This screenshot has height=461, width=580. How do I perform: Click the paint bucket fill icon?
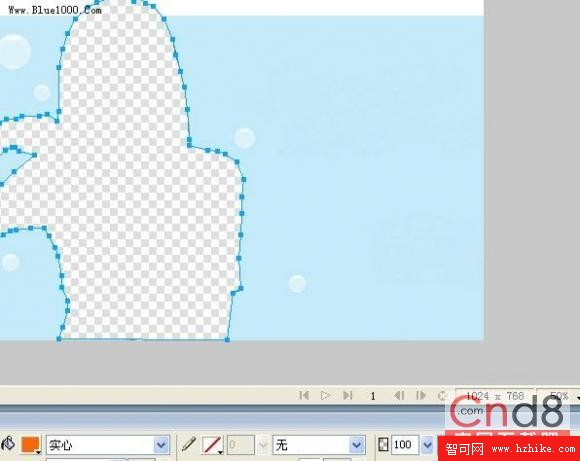pos(8,444)
